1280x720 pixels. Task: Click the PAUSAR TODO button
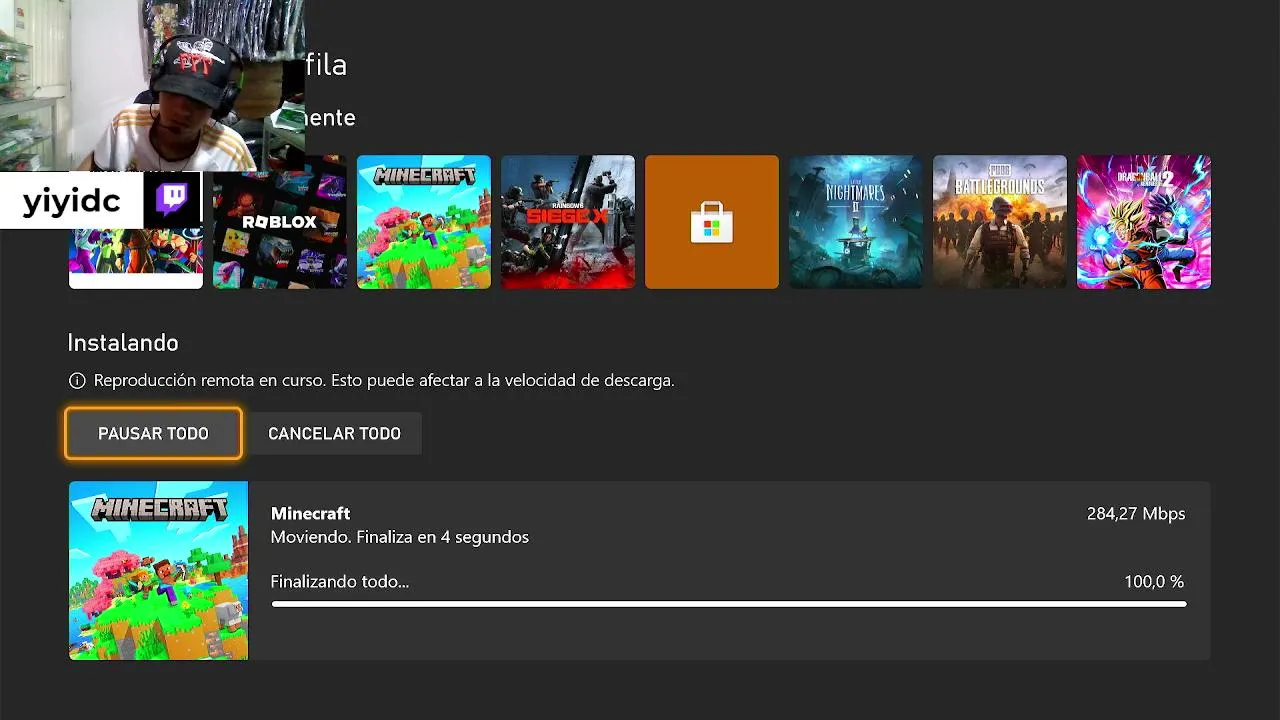[153, 433]
